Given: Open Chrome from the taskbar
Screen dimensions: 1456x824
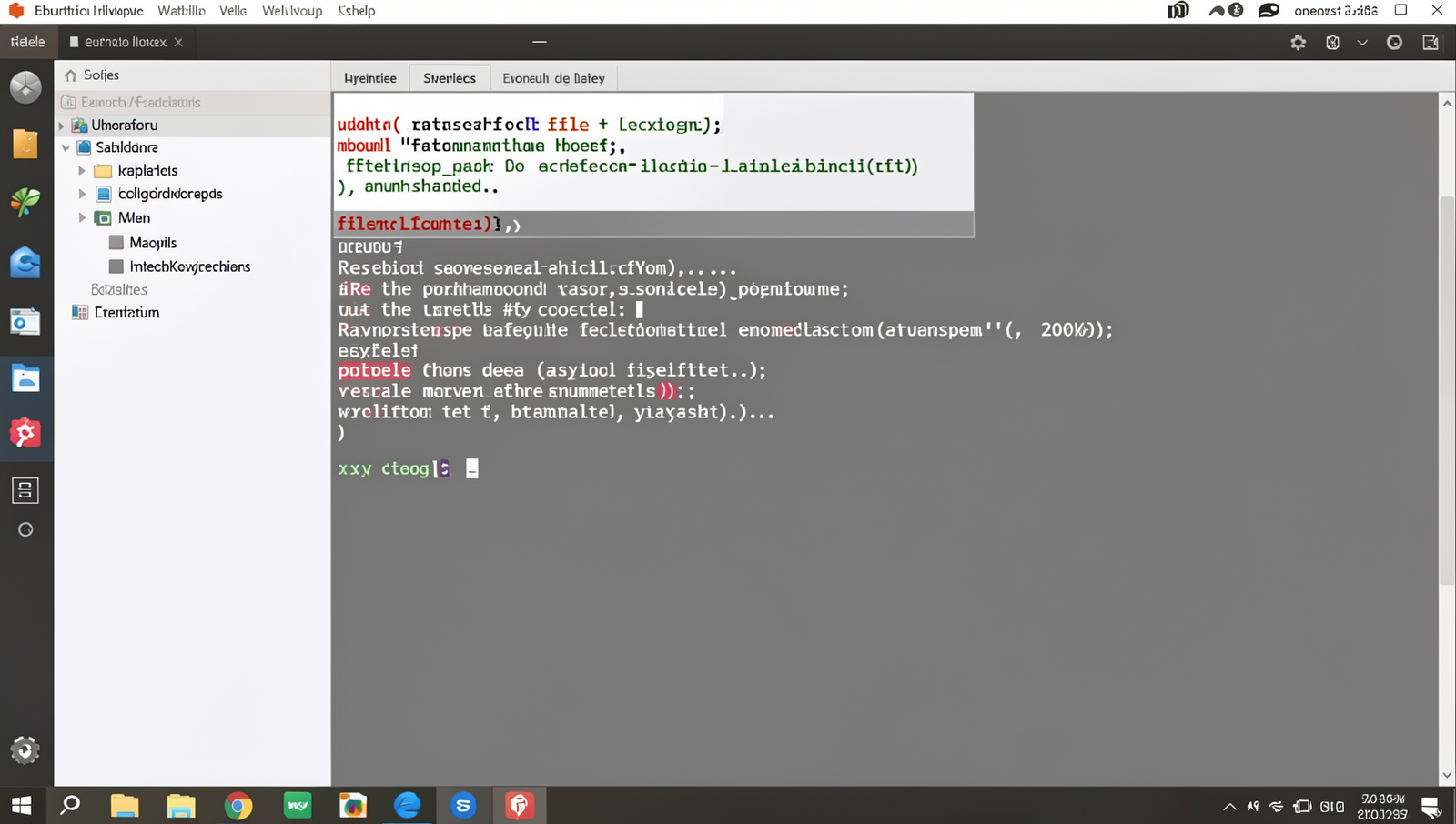Looking at the screenshot, I should pos(238,805).
